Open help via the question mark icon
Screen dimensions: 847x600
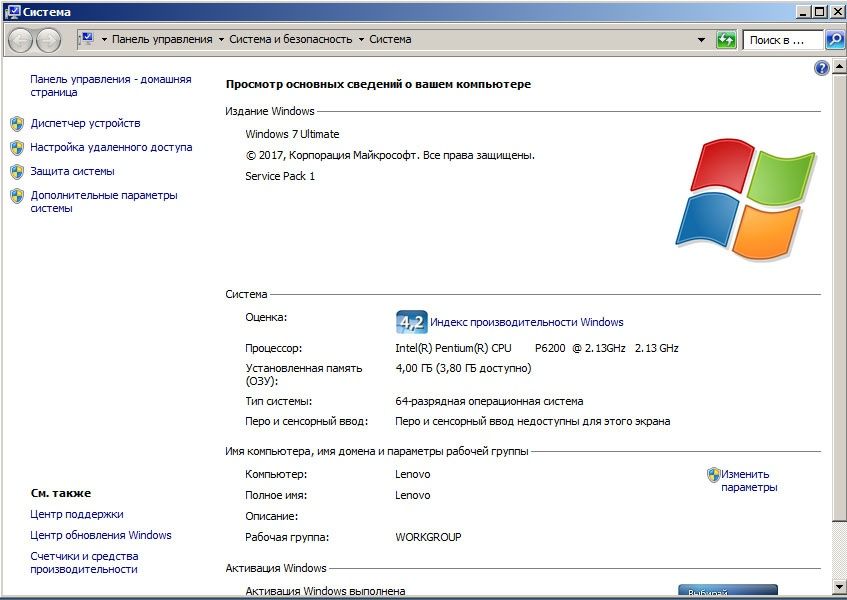tap(822, 68)
